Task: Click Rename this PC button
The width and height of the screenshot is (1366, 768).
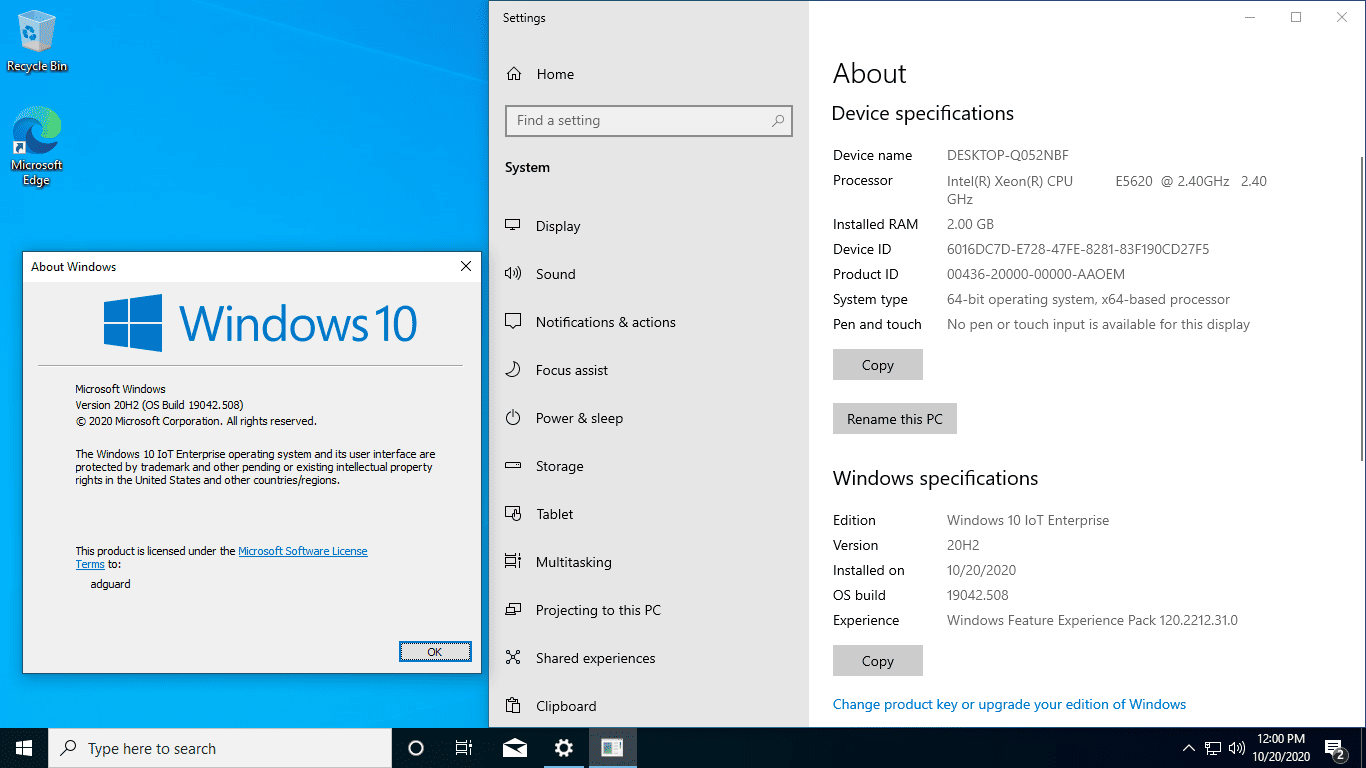Action: coord(895,419)
